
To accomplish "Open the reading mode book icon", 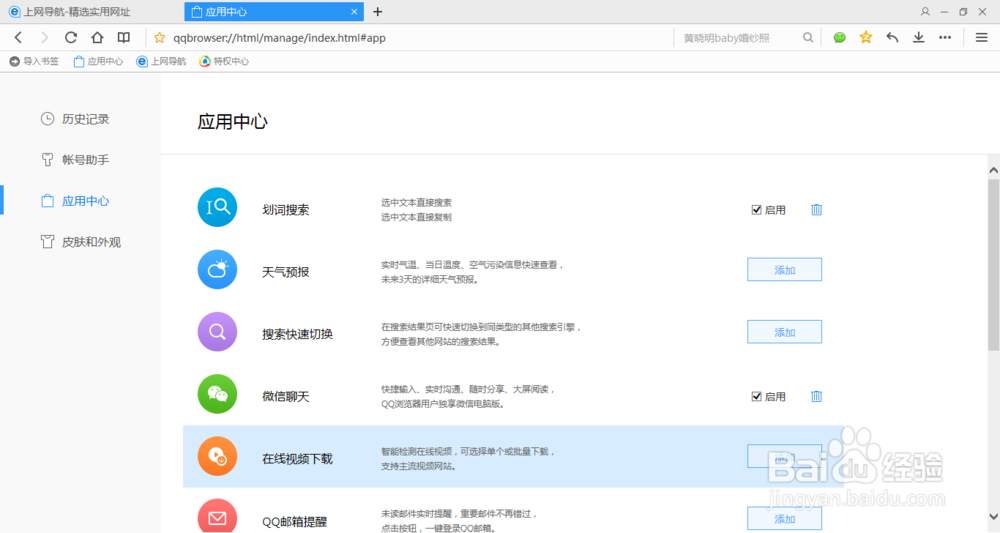I will (124, 38).
